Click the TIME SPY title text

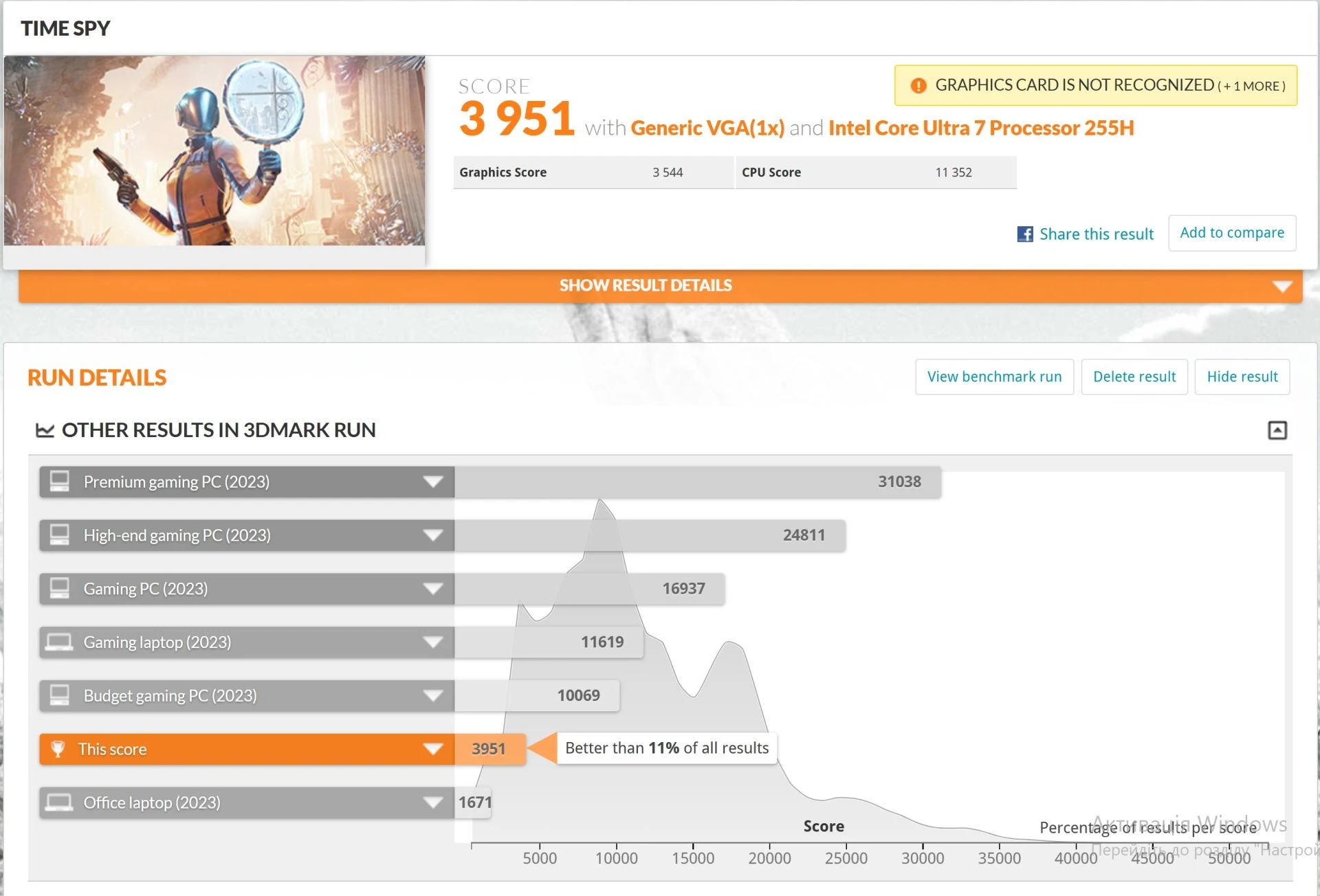click(x=65, y=28)
